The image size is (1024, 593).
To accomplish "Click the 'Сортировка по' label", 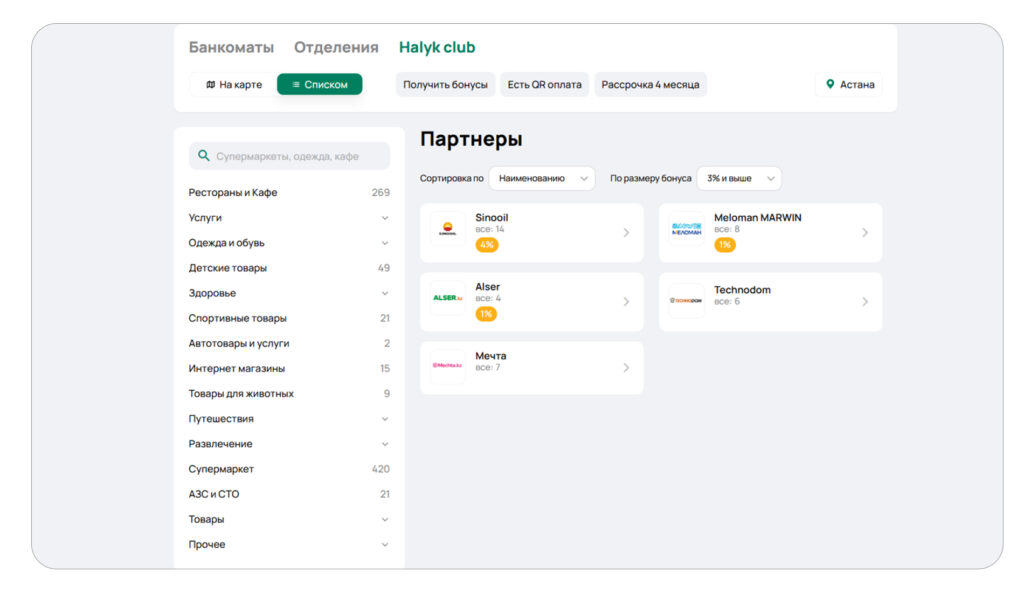I will [451, 178].
